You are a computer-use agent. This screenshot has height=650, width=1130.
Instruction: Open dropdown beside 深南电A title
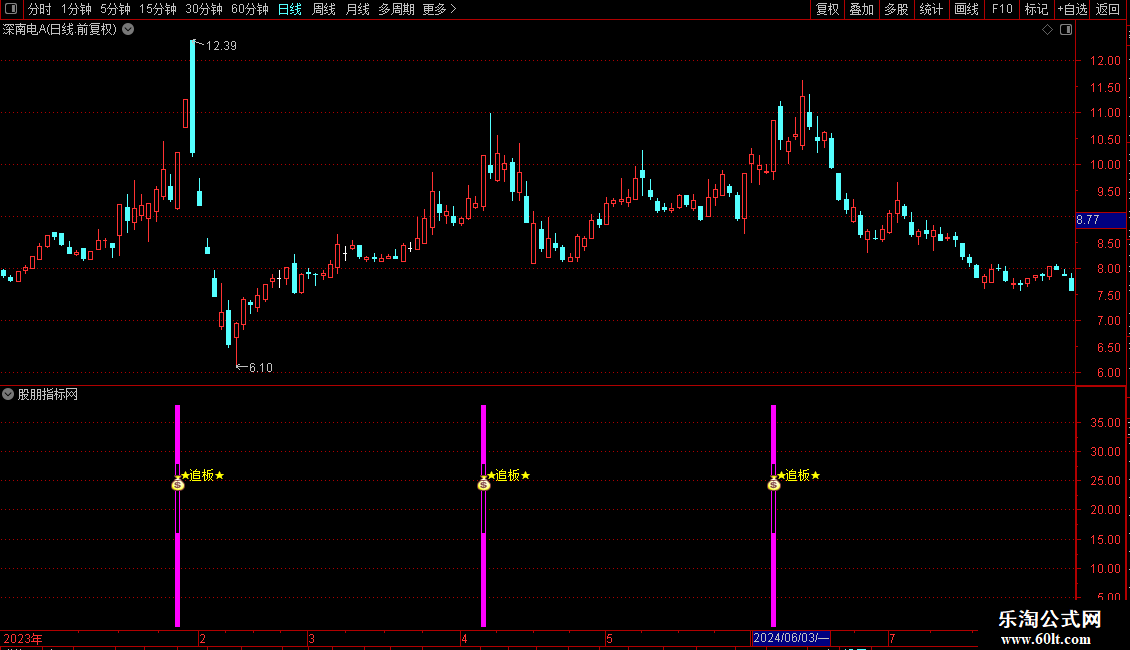(128, 30)
